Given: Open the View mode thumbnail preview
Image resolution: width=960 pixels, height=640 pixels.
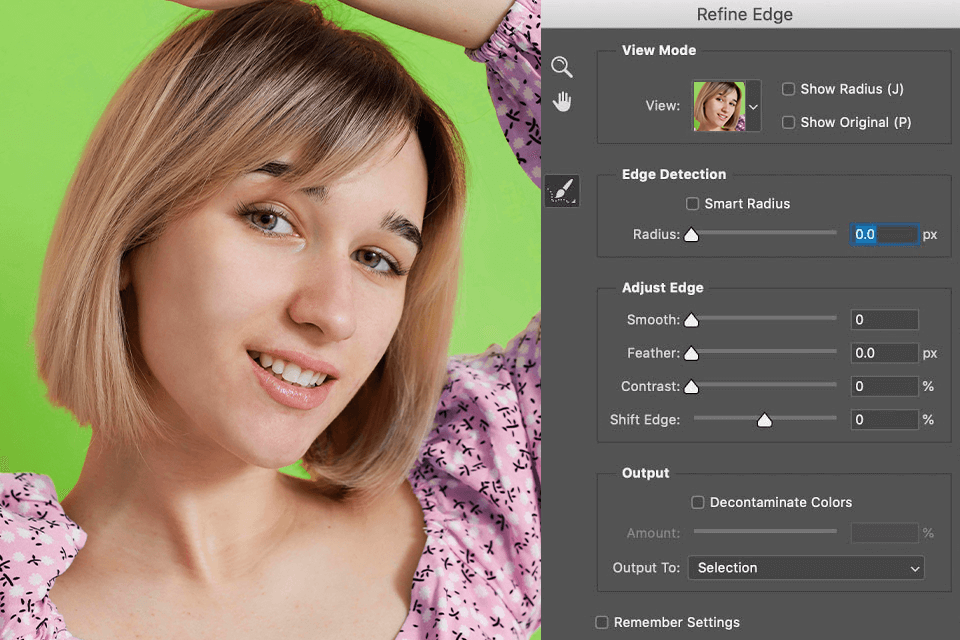Looking at the screenshot, I should (719, 106).
